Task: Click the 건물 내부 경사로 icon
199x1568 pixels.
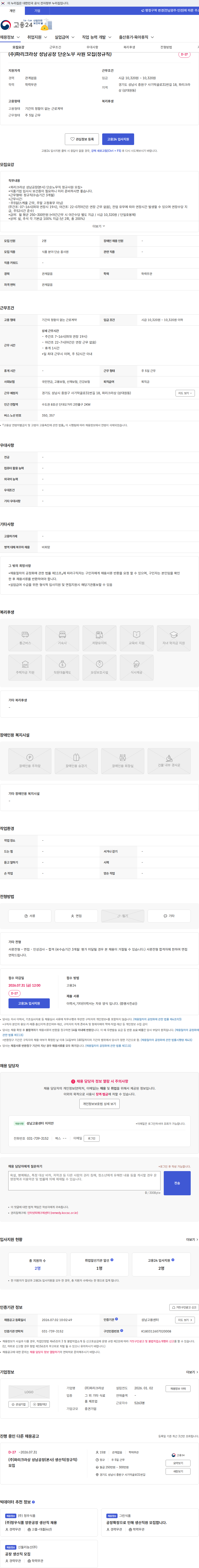Action: 169,761
